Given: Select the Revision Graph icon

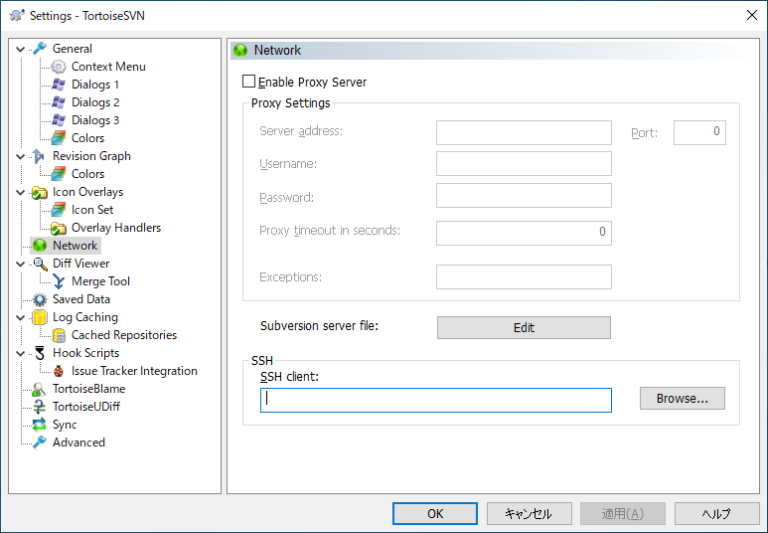Looking at the screenshot, I should [x=40, y=156].
